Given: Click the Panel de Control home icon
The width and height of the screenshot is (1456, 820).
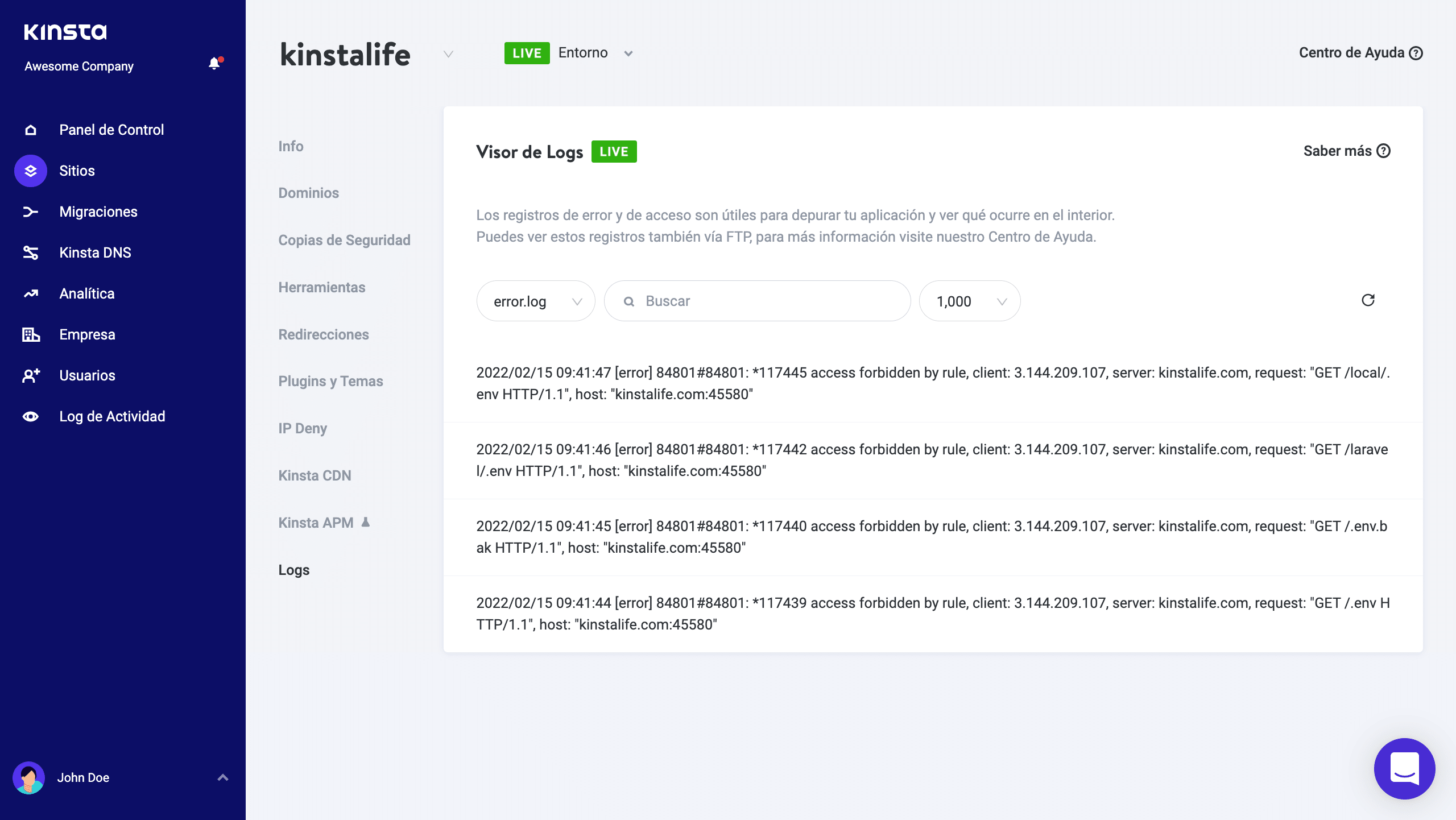Looking at the screenshot, I should (31, 130).
